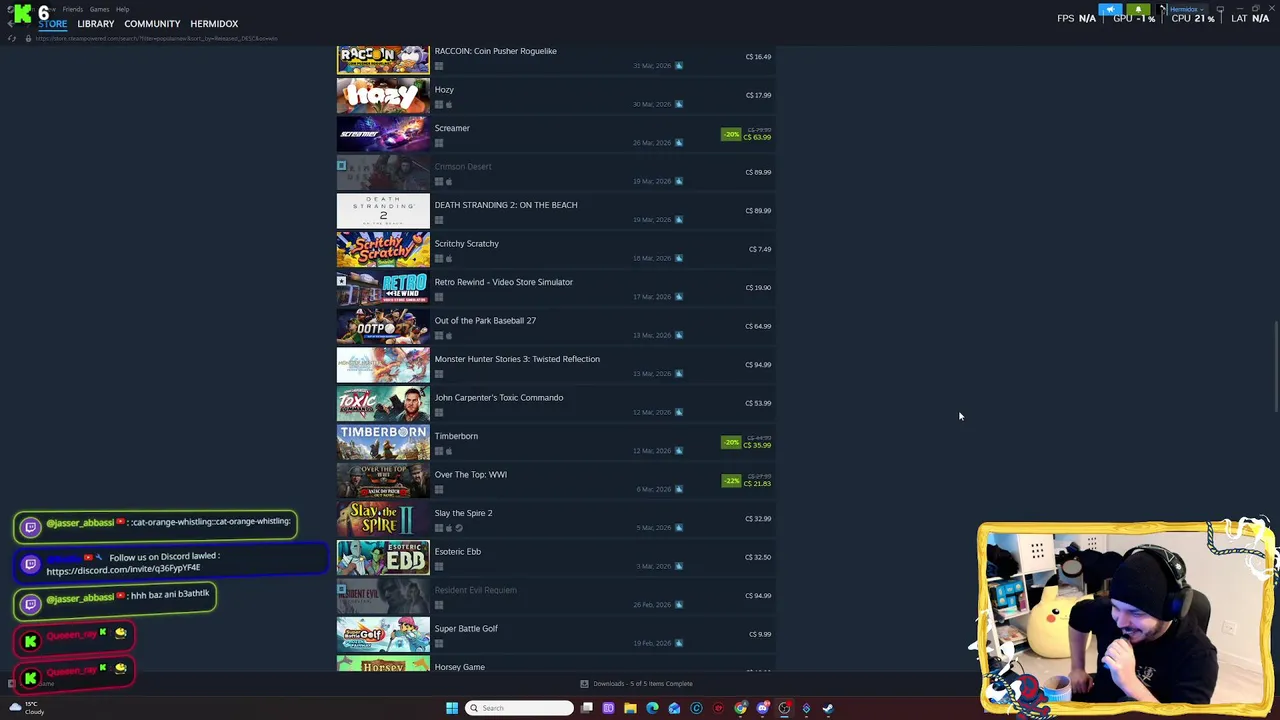Click the C$ 53.99 Toxic Commando price
The width and height of the screenshot is (1280, 720).
[758, 403]
